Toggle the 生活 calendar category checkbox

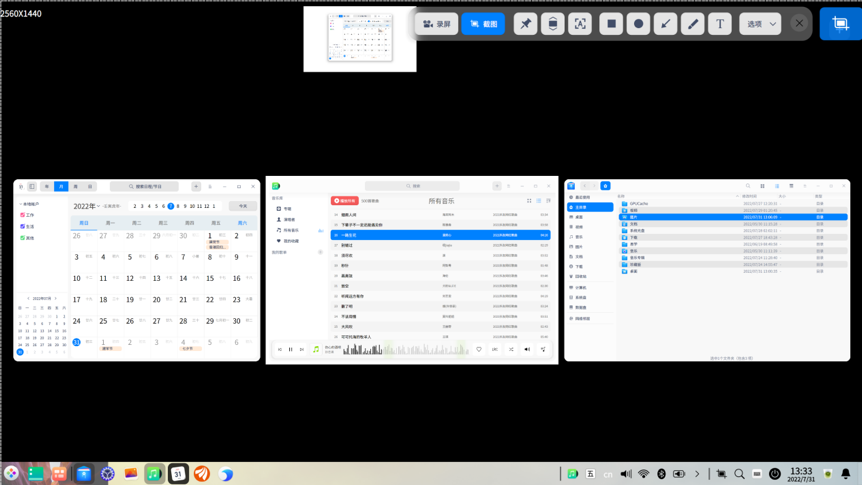tap(23, 227)
